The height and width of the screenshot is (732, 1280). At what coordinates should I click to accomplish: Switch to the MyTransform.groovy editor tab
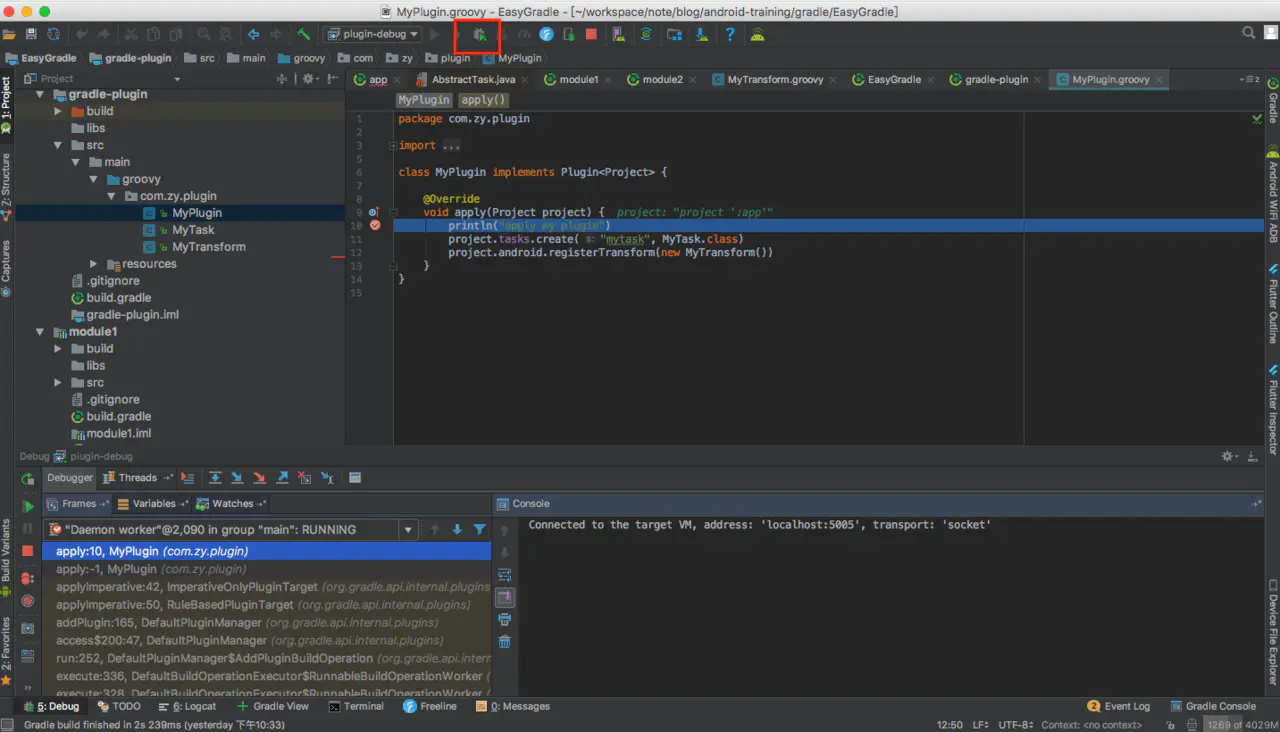pos(768,79)
